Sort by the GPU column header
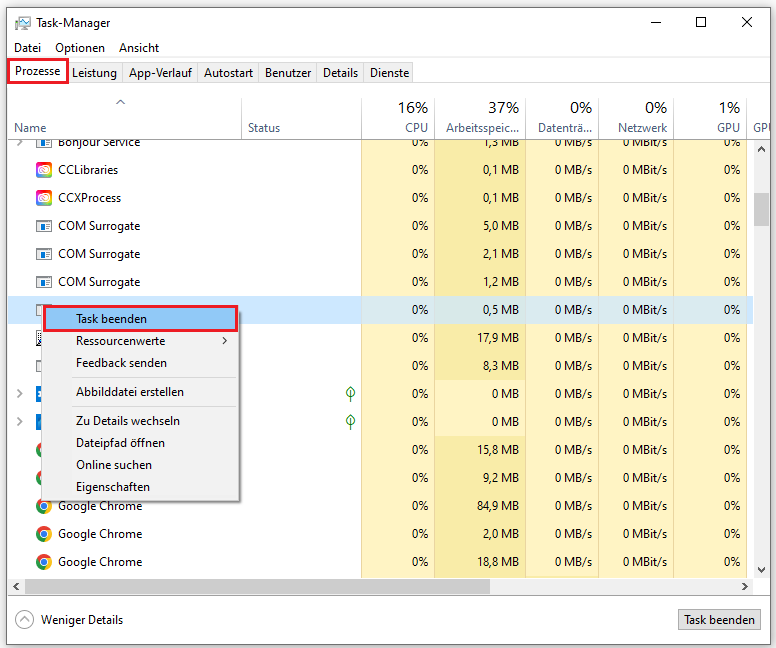 click(x=710, y=119)
